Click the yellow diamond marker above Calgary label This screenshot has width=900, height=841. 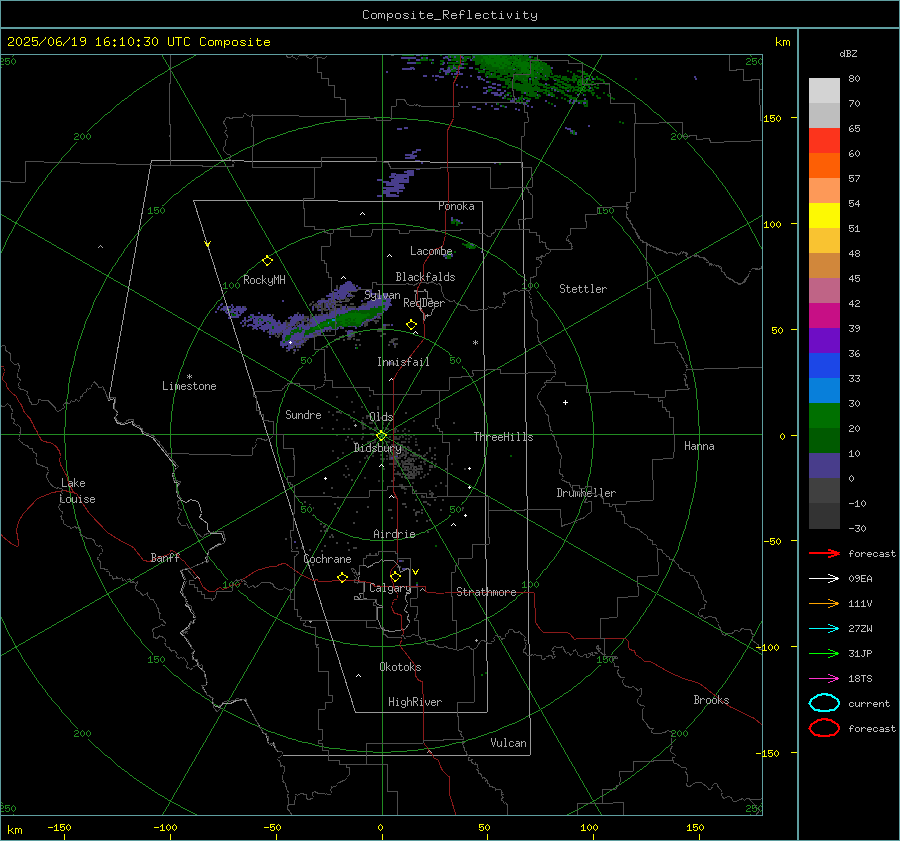[395, 576]
